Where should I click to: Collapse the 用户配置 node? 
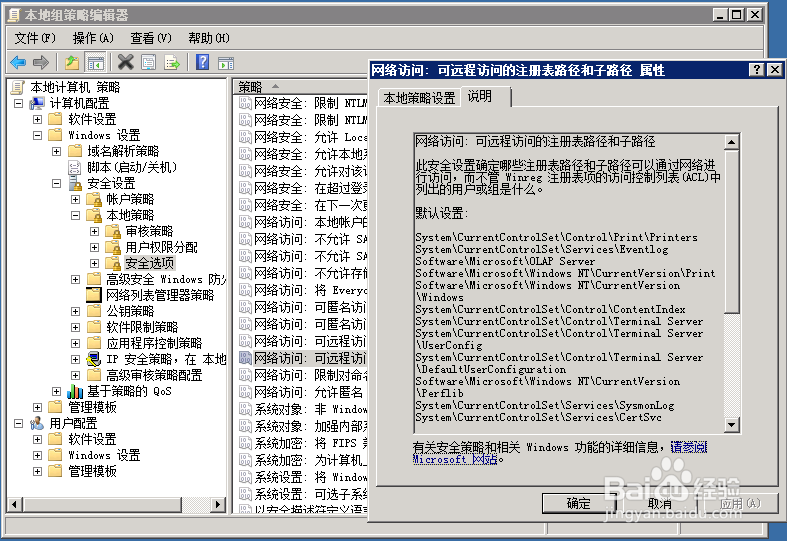tap(19, 424)
